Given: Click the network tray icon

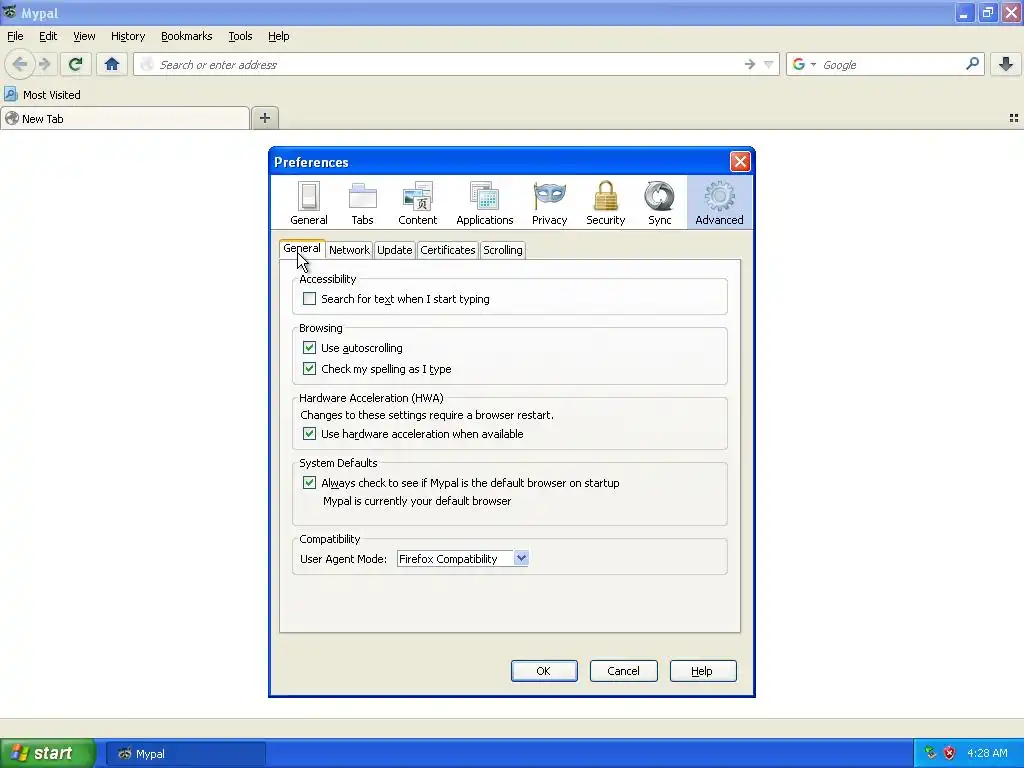Looking at the screenshot, I should [930, 753].
